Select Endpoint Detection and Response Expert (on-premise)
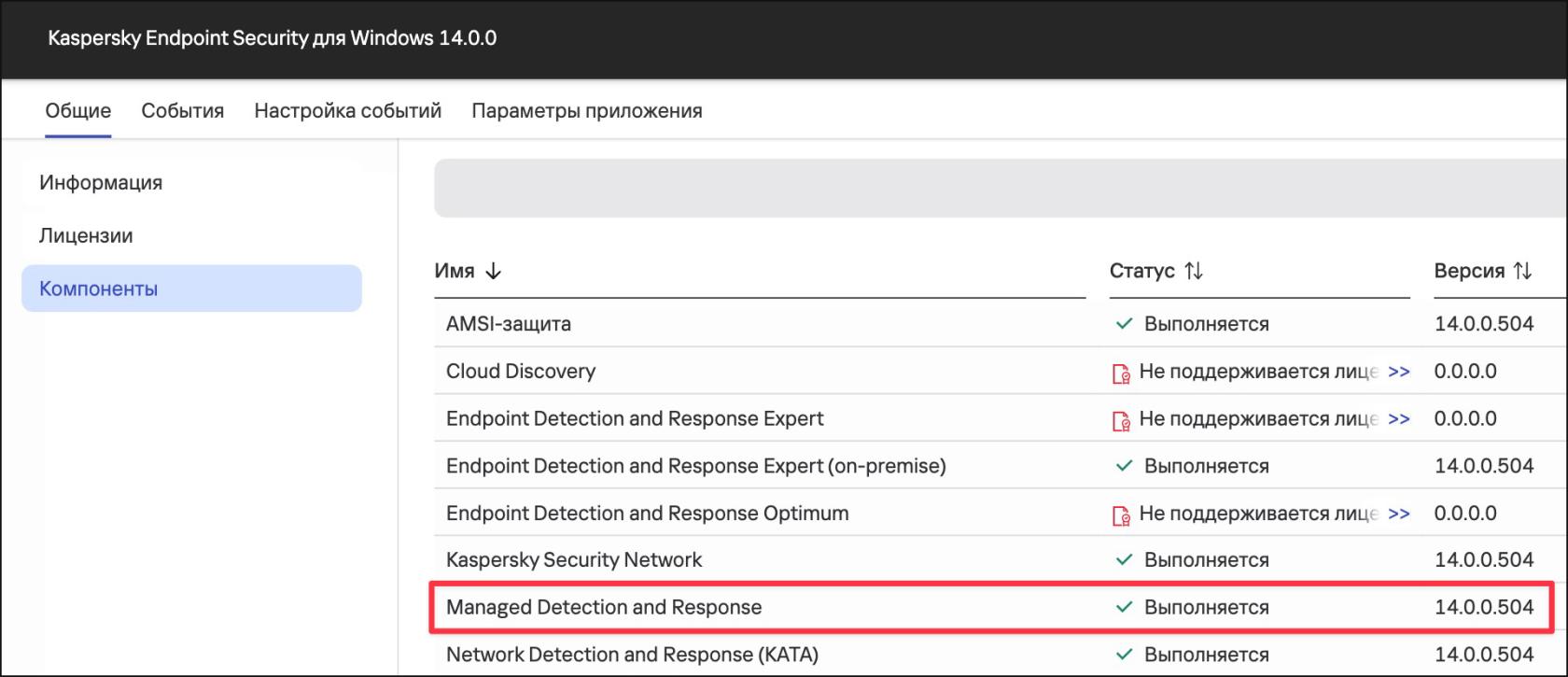The width and height of the screenshot is (1568, 677). [x=696, y=466]
